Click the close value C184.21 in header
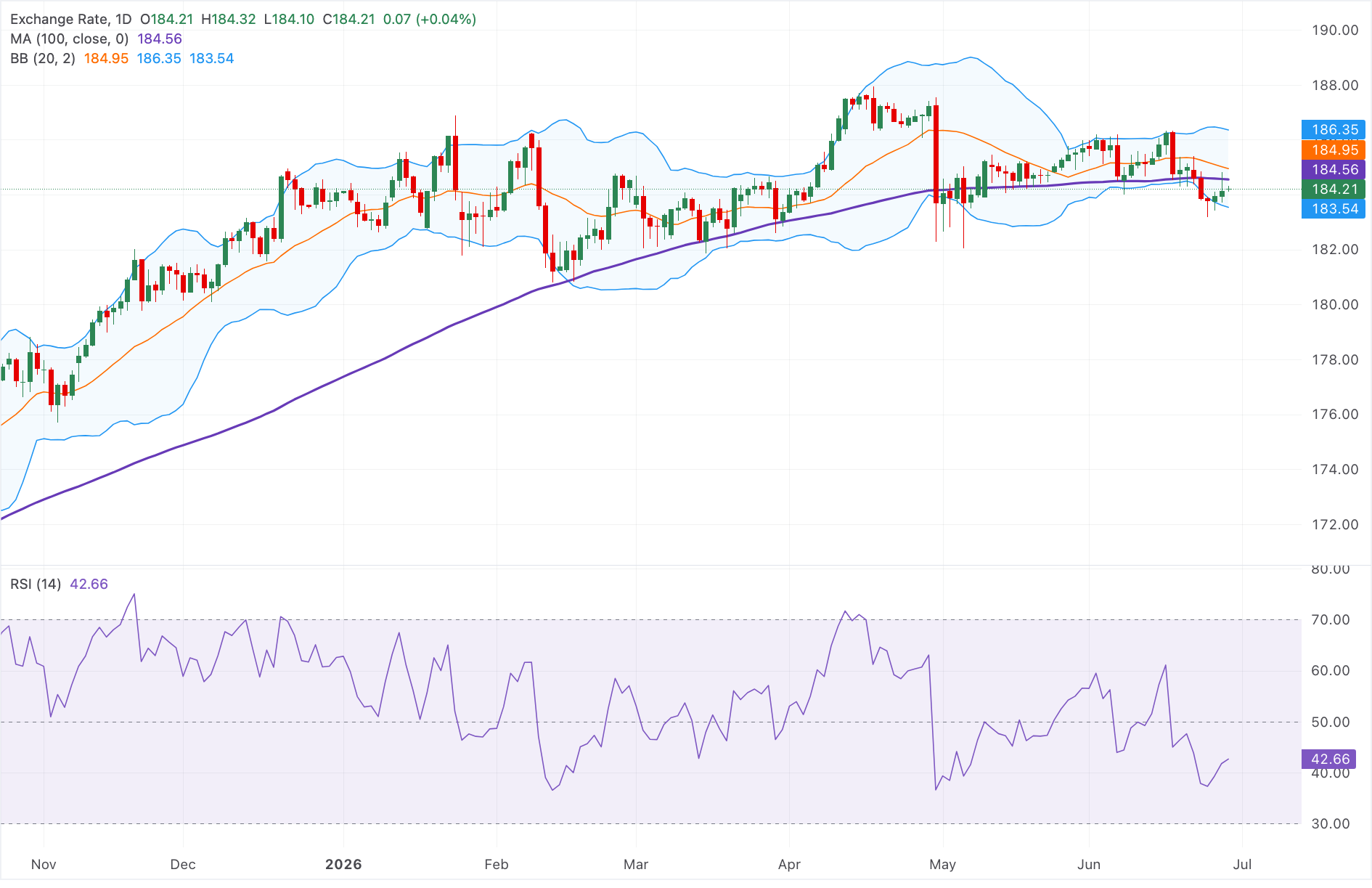 click(348, 20)
